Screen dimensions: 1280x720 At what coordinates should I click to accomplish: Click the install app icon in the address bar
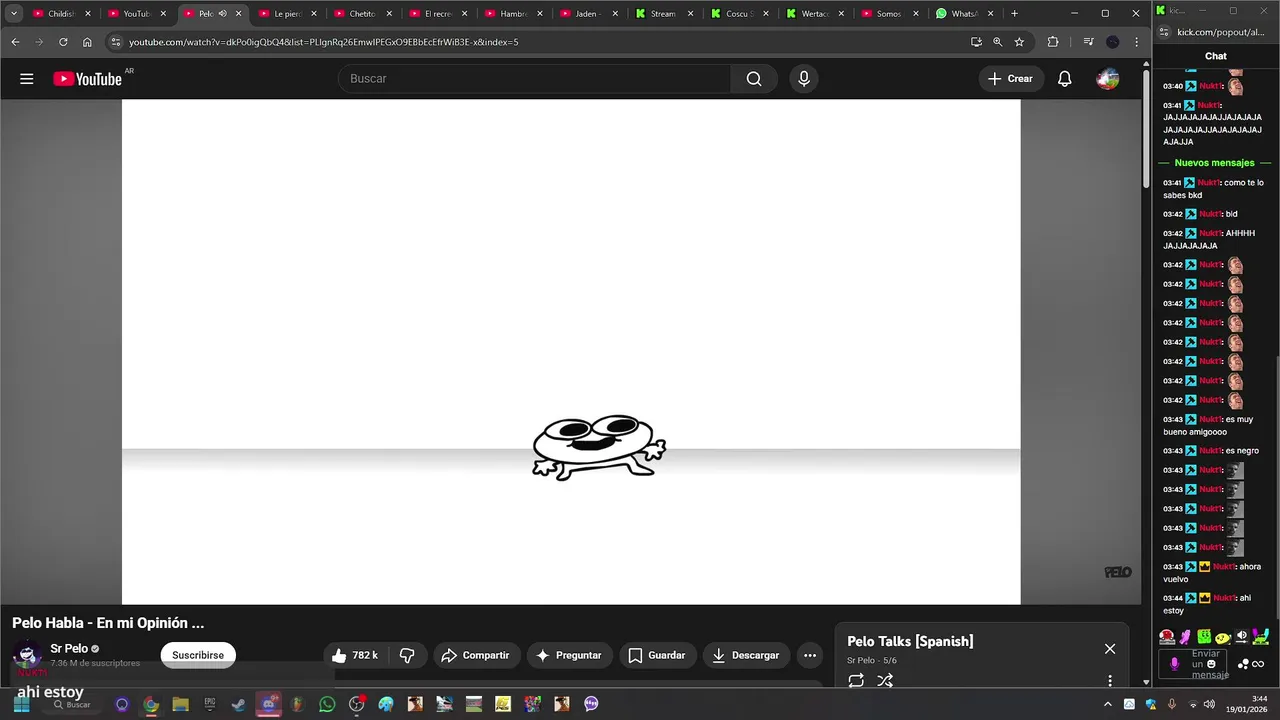coord(976,42)
